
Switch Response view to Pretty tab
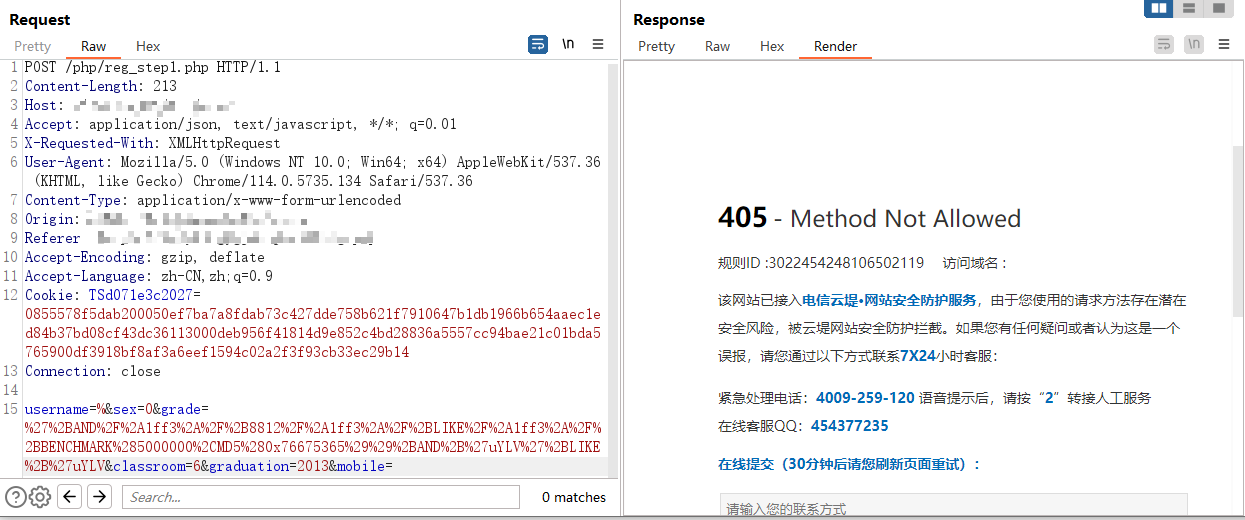(656, 46)
